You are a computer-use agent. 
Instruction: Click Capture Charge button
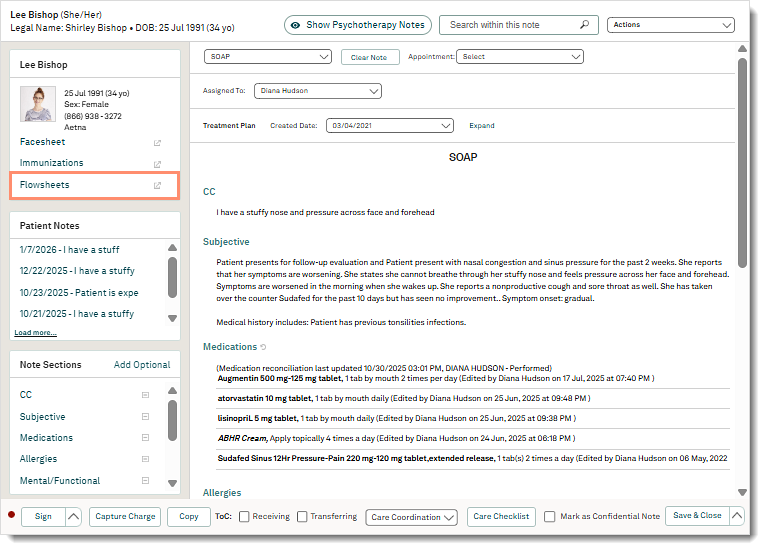tap(125, 516)
